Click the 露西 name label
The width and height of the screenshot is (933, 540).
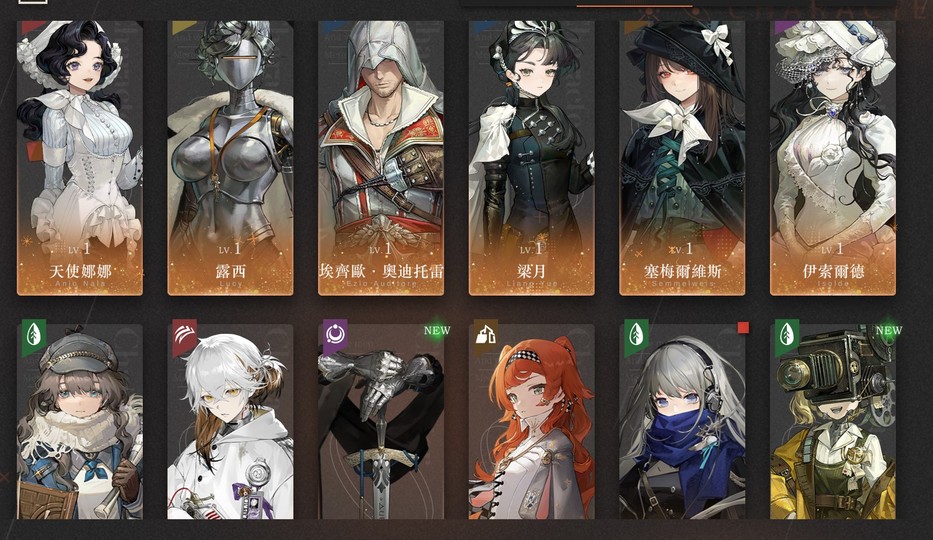[x=230, y=271]
